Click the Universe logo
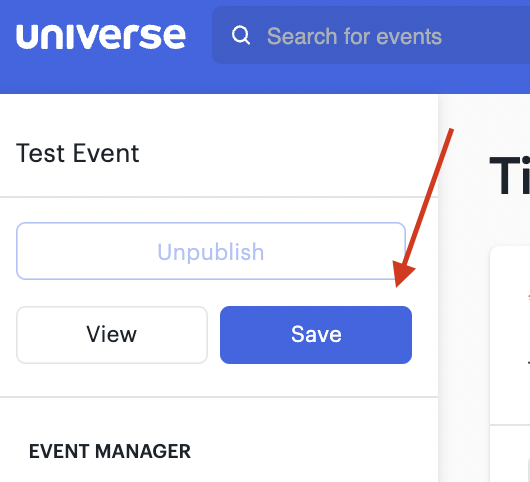The height and width of the screenshot is (482, 530). tap(101, 37)
